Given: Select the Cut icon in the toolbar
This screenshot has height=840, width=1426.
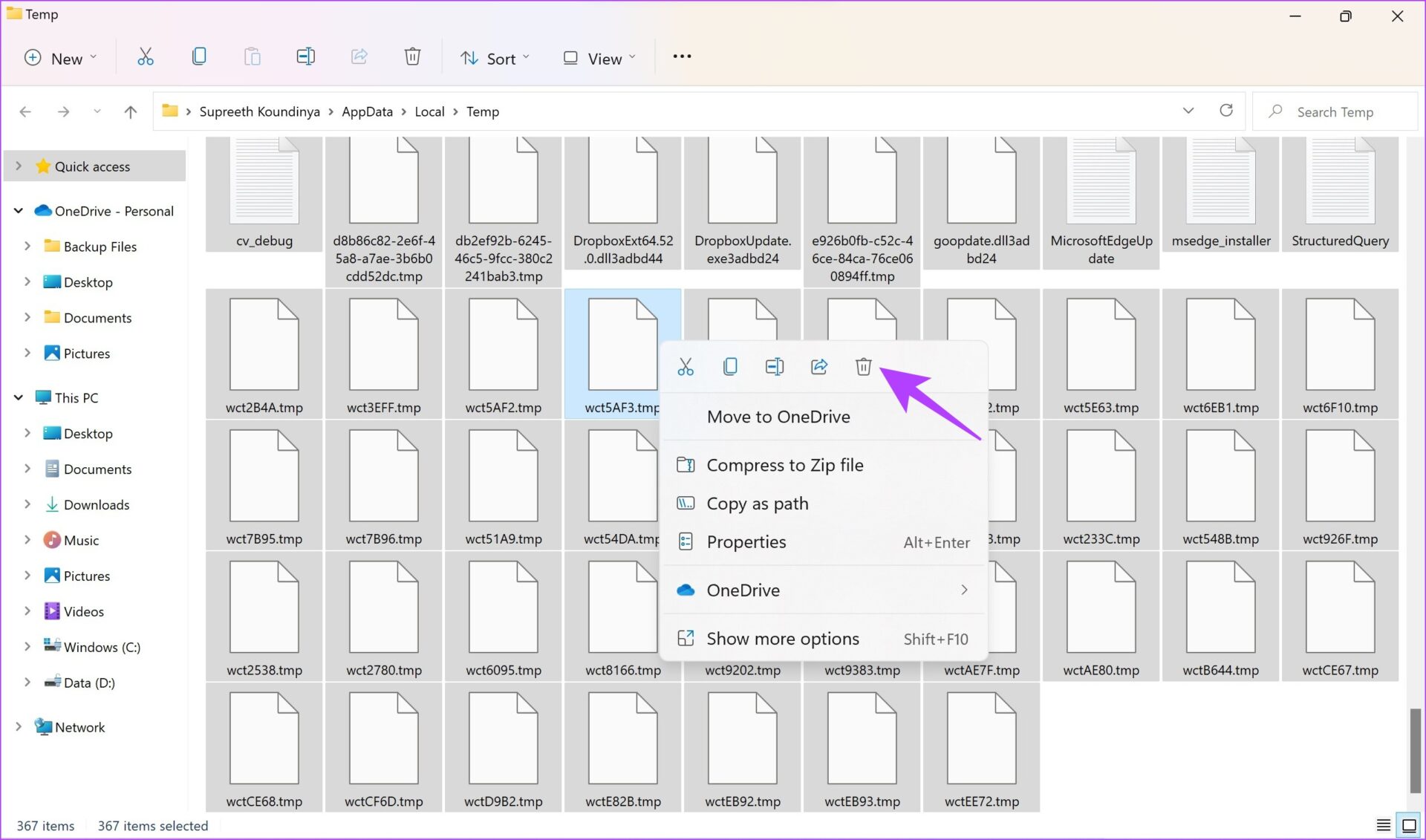Looking at the screenshot, I should point(146,56).
